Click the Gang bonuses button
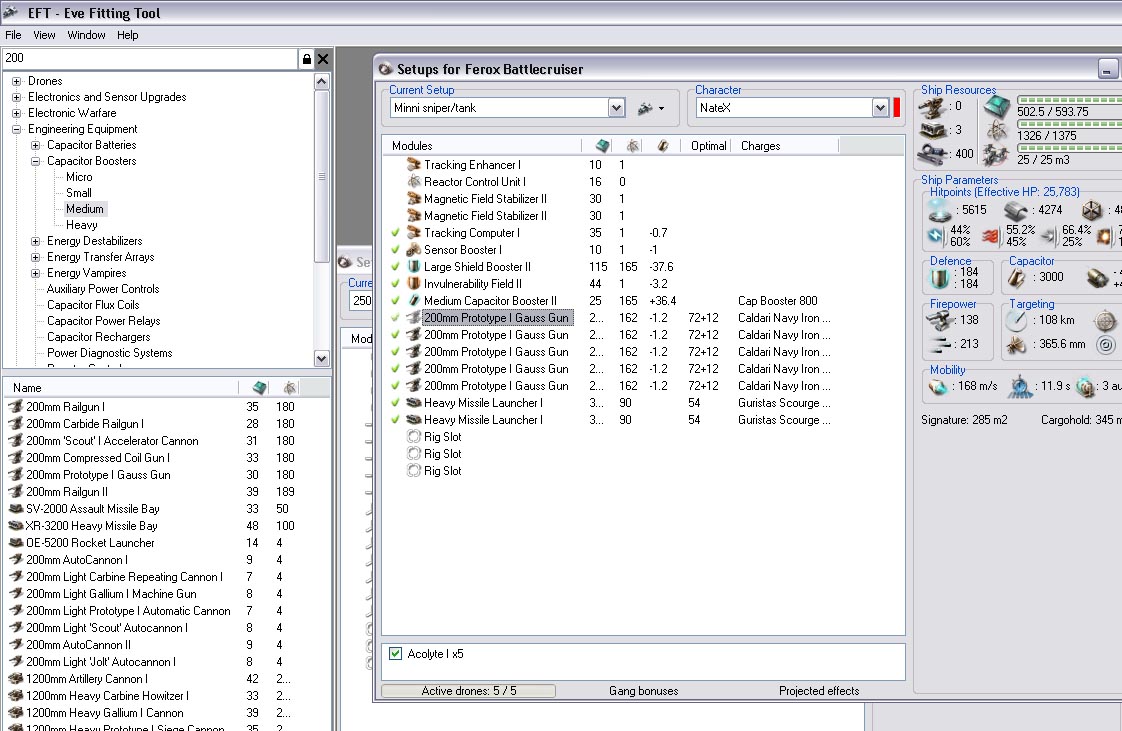This screenshot has width=1122, height=731. 643,691
